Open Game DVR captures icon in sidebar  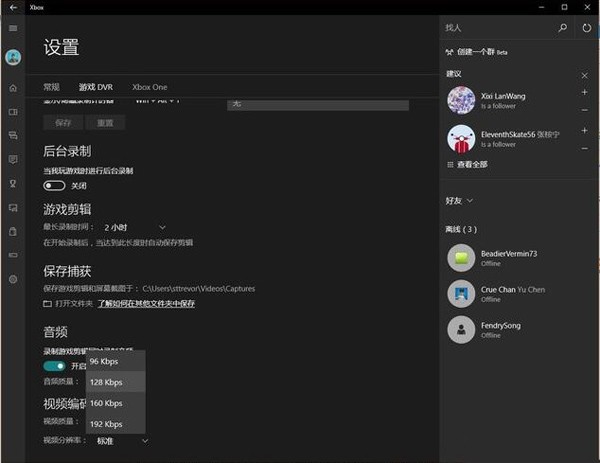[x=13, y=208]
